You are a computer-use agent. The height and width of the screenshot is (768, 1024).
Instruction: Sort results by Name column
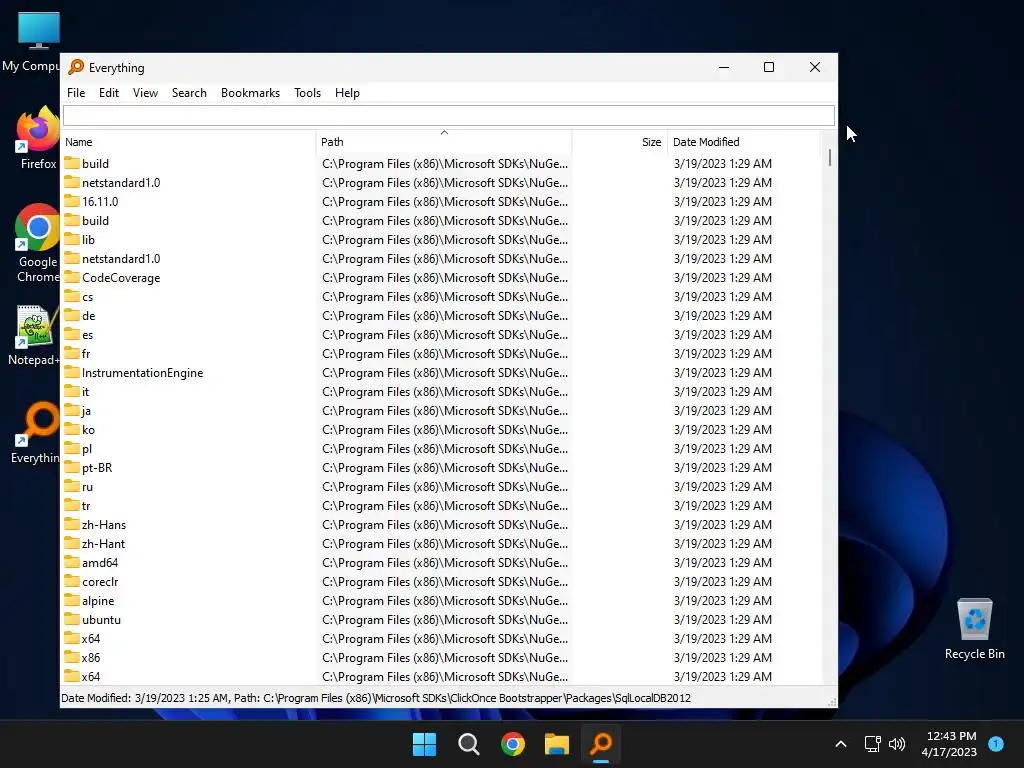(188, 142)
